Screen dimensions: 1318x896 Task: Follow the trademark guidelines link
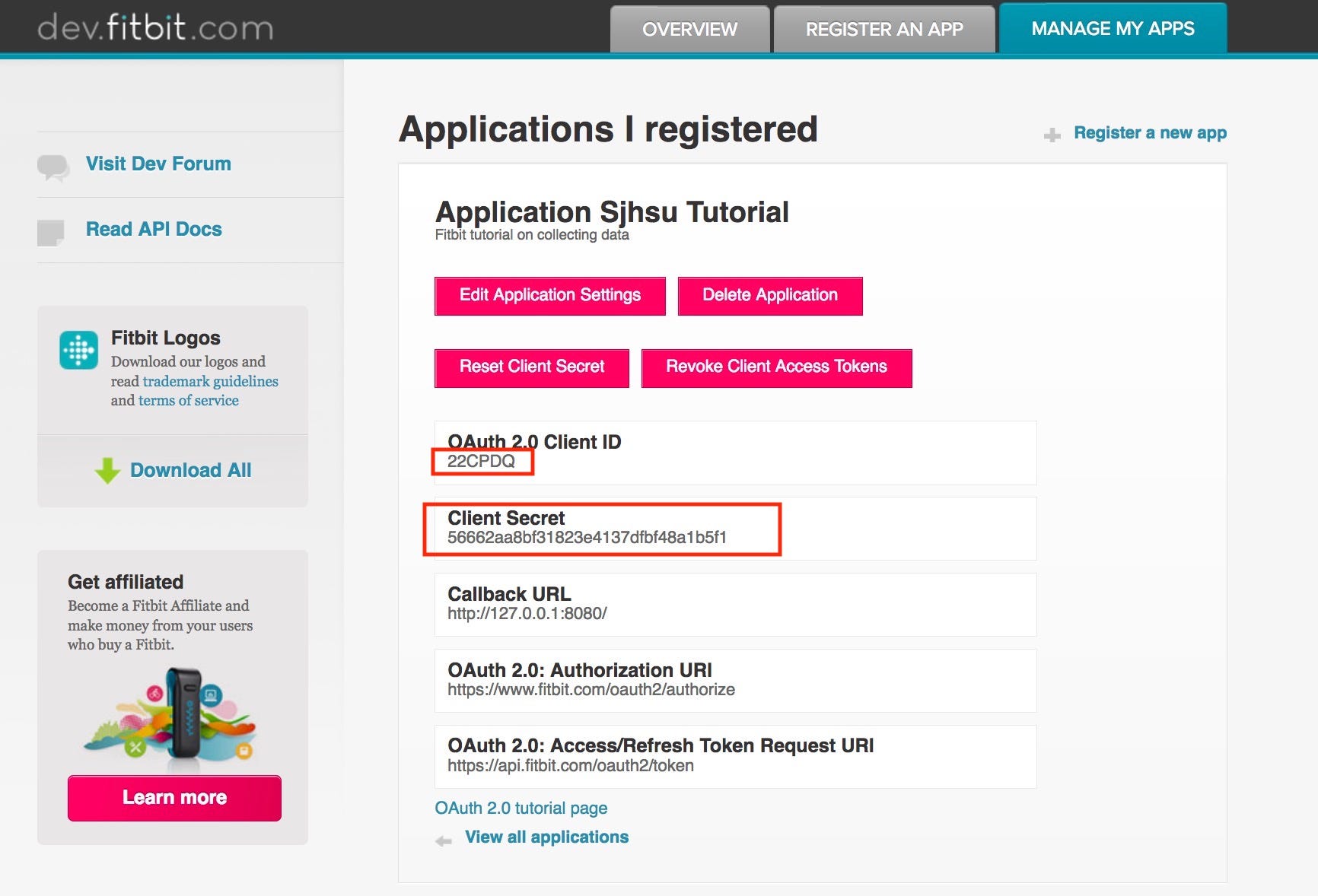point(211,381)
